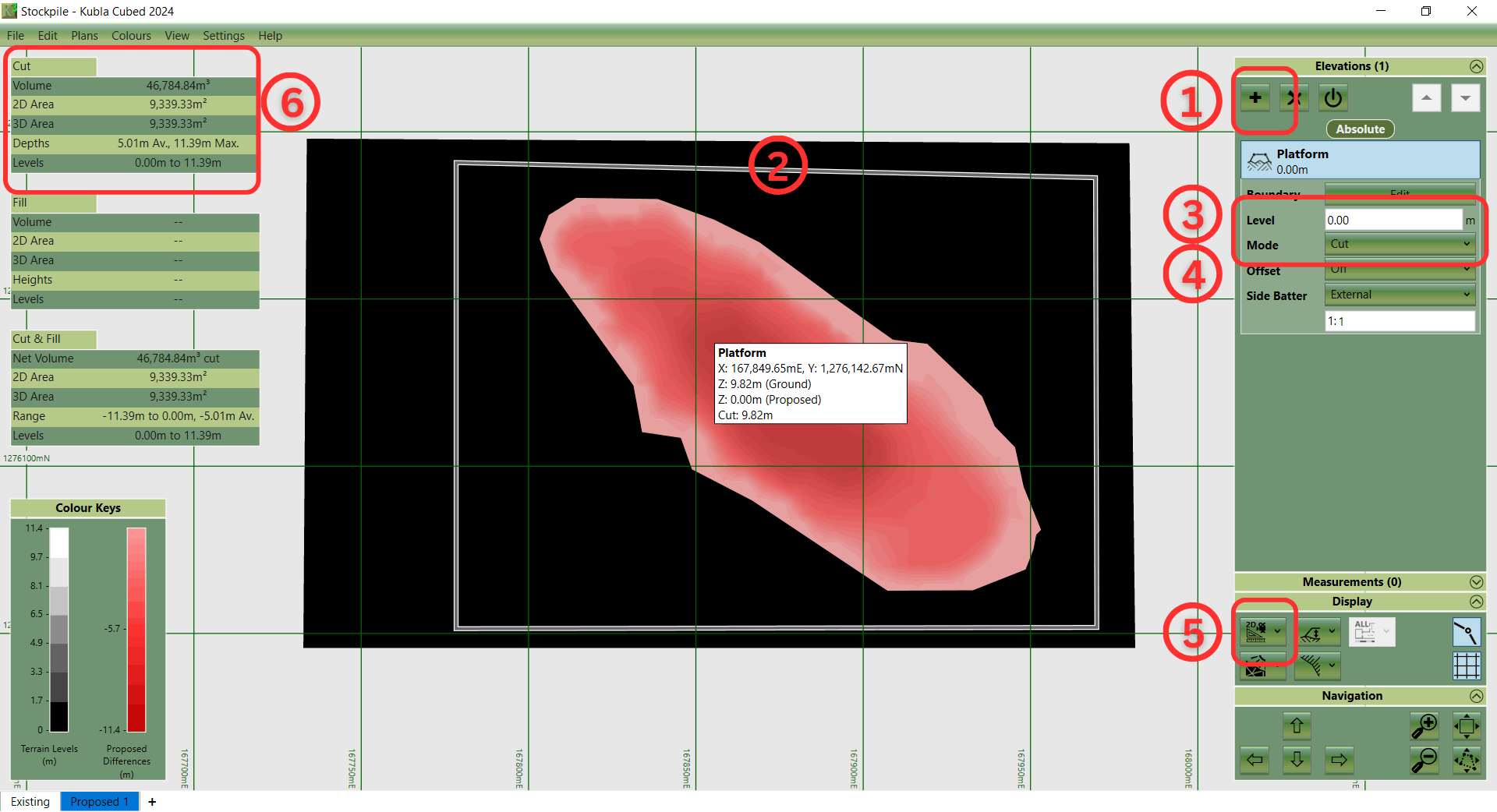This screenshot has height=812, width=1497.
Task: Click the Elevations (1) header
Action: point(1351,66)
